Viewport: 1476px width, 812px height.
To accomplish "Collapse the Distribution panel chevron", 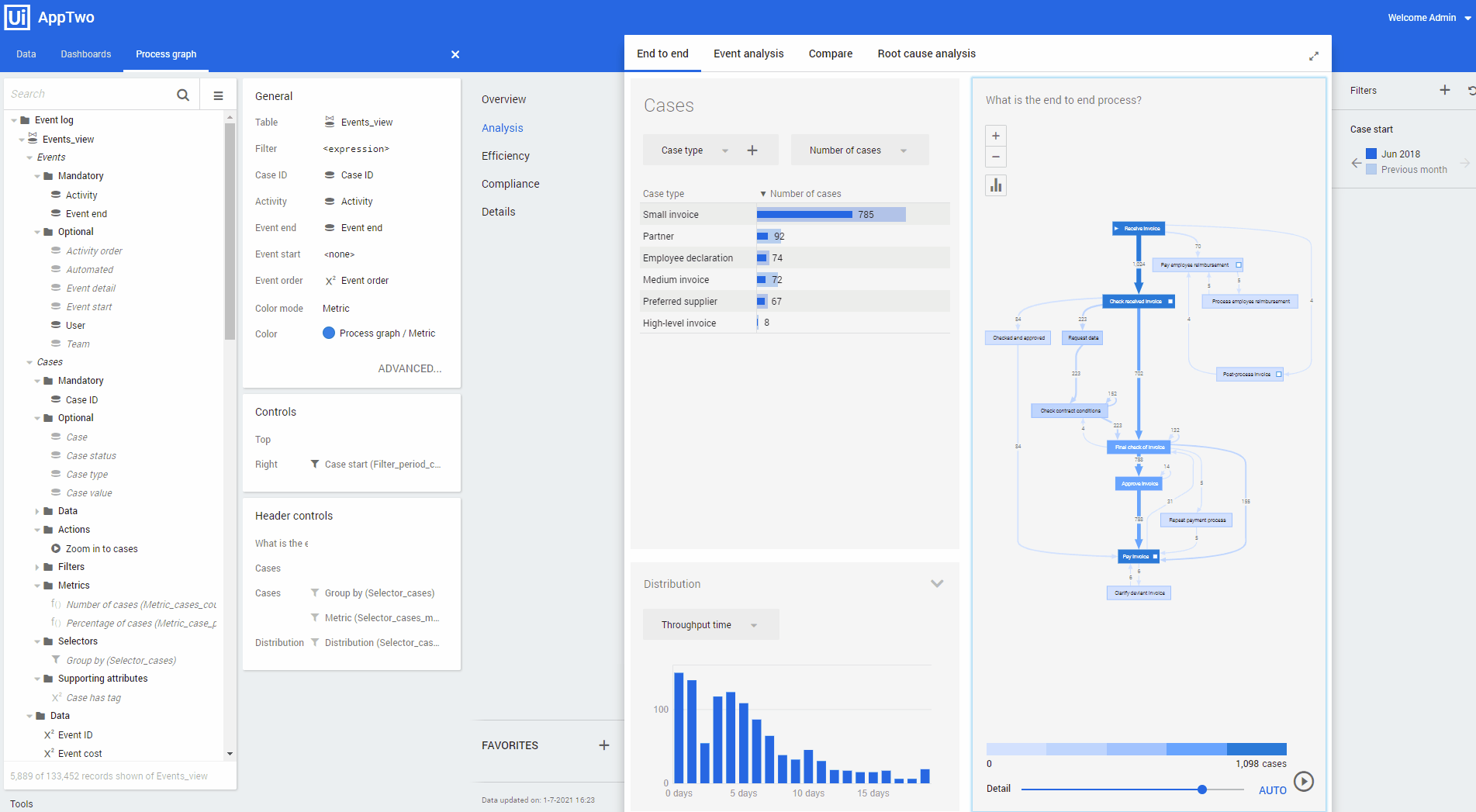I will 937,584.
